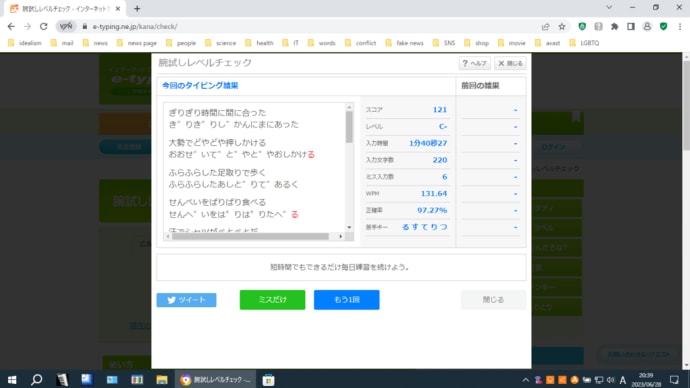
Task: Open the avast bookmark folder
Action: point(547,43)
